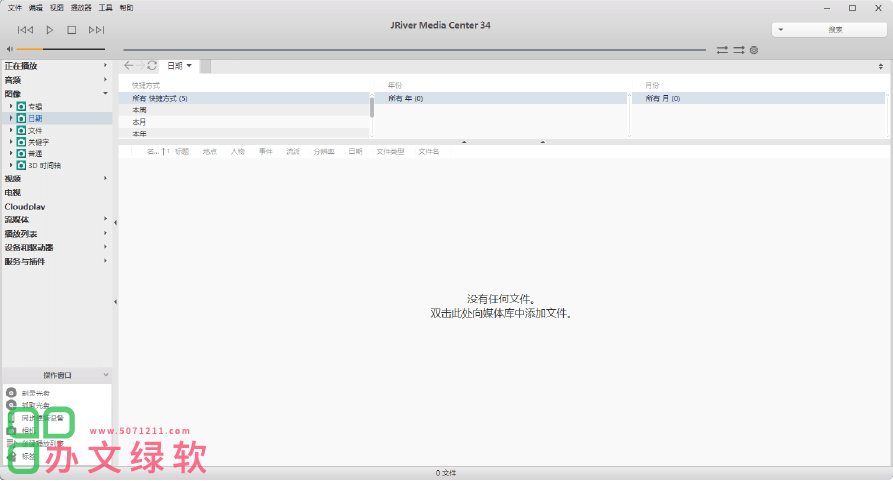
Task: Skip to the next track
Action: [96, 30]
